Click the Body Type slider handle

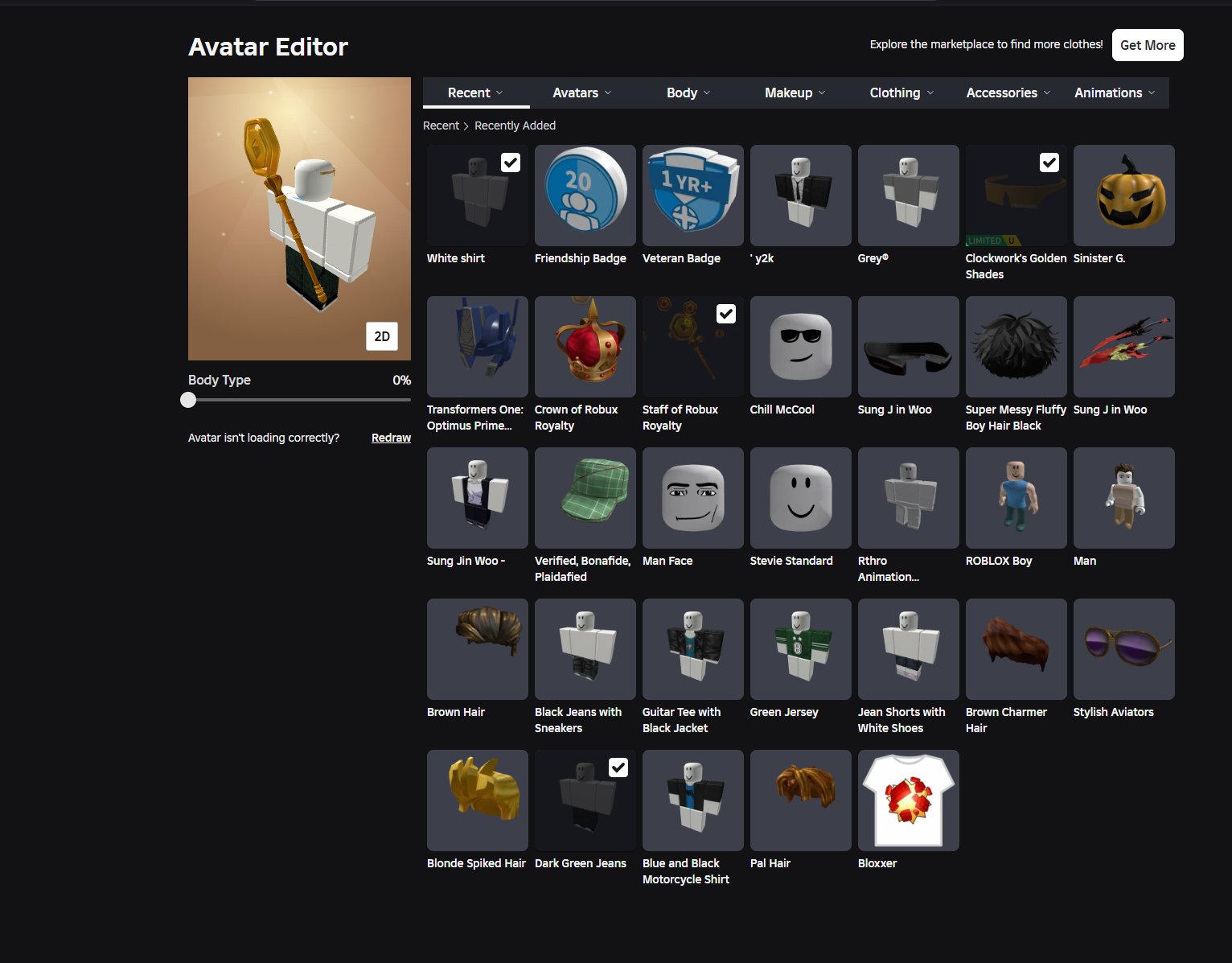point(188,400)
